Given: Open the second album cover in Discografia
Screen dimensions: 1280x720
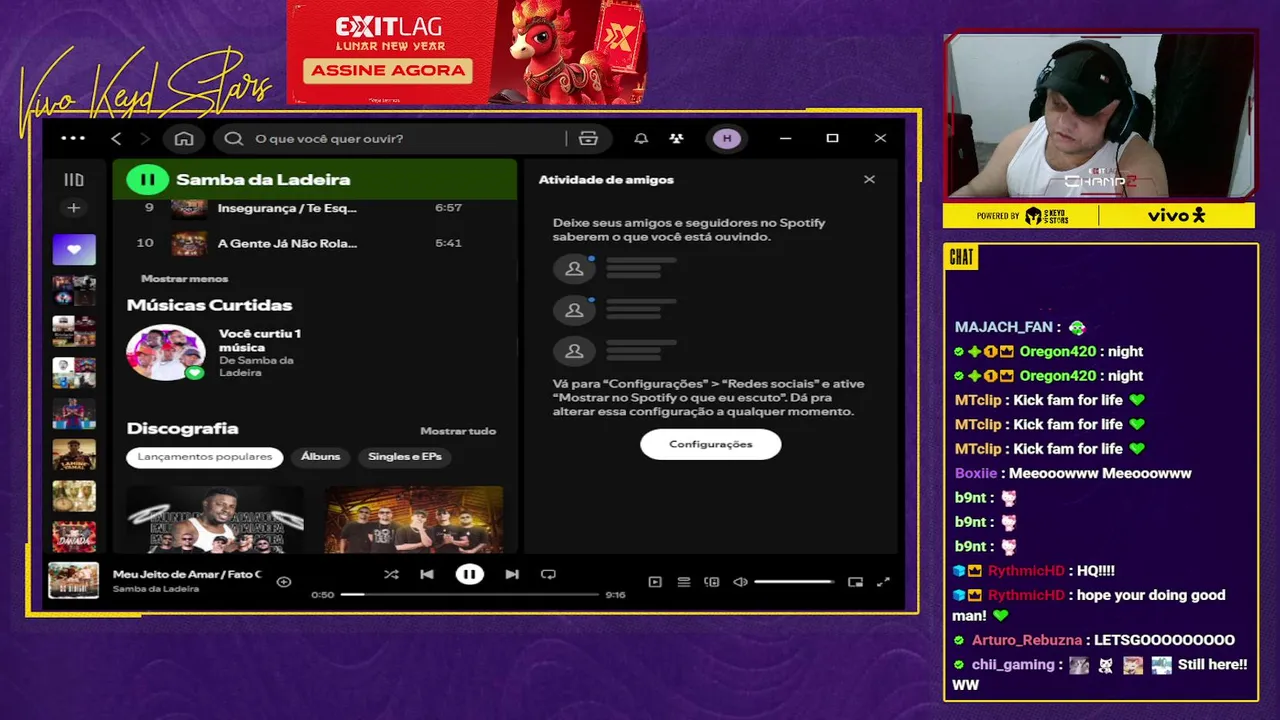Looking at the screenshot, I should (414, 520).
